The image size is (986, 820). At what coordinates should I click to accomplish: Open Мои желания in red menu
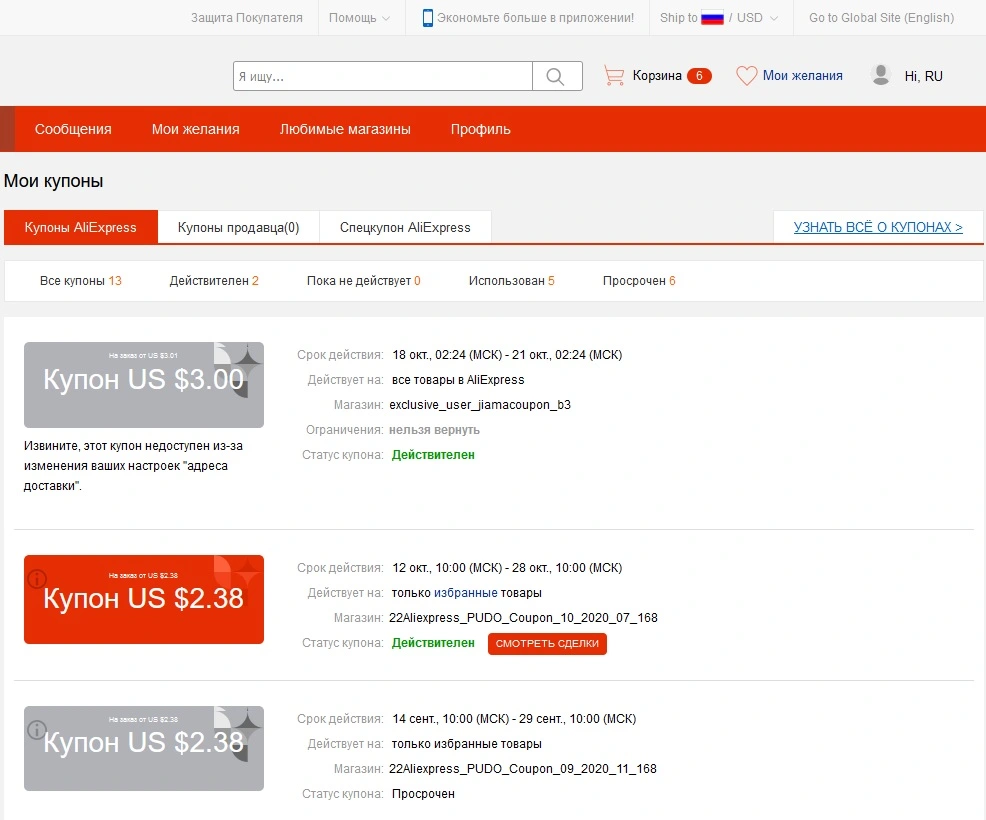(x=196, y=129)
